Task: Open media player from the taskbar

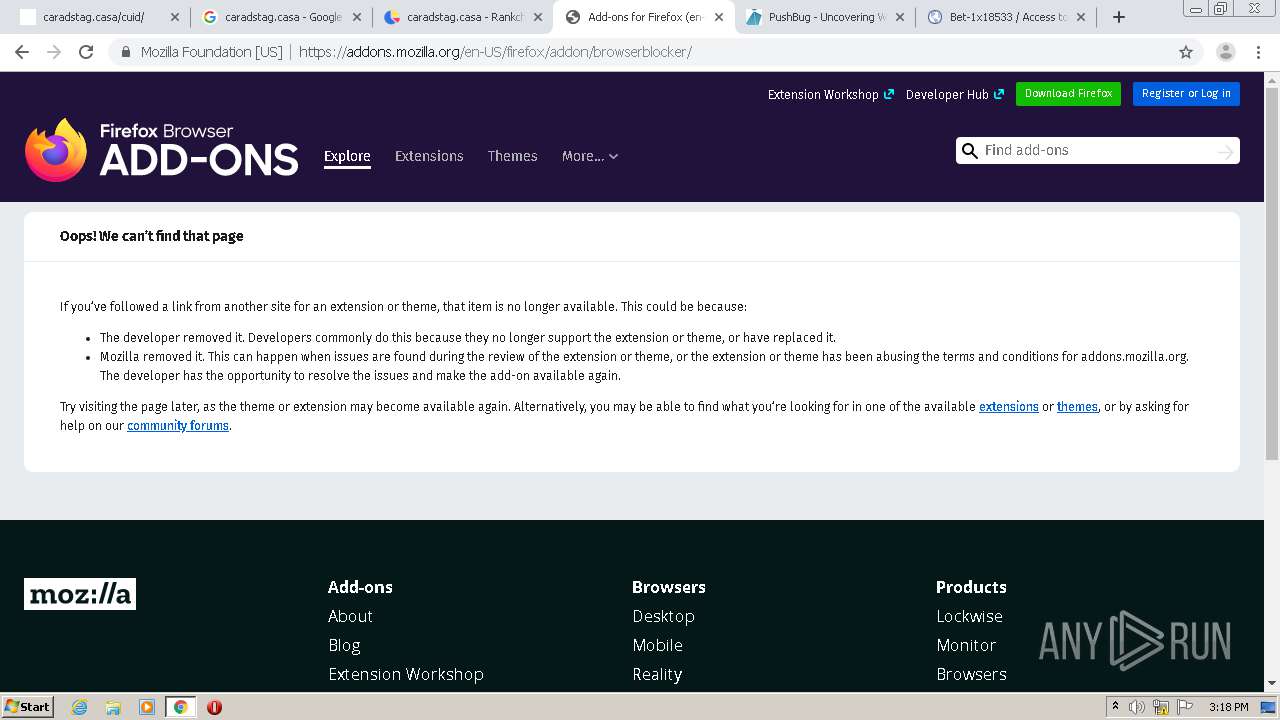Action: coord(147,707)
